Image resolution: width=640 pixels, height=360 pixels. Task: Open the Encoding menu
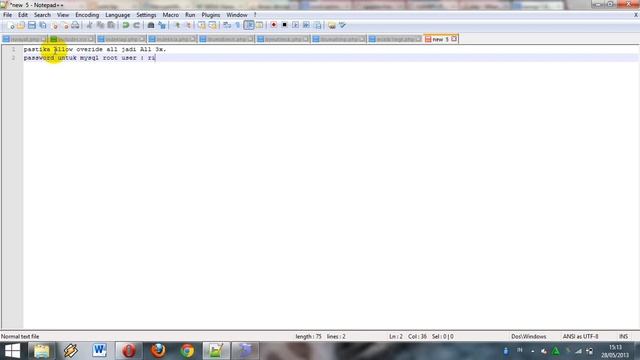pyautogui.click(x=87, y=15)
